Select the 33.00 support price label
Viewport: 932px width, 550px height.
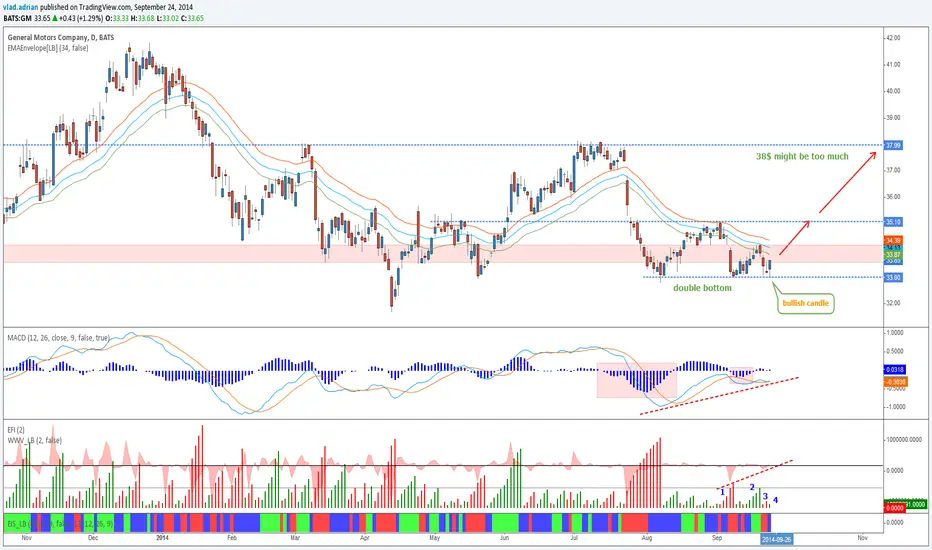[893, 277]
